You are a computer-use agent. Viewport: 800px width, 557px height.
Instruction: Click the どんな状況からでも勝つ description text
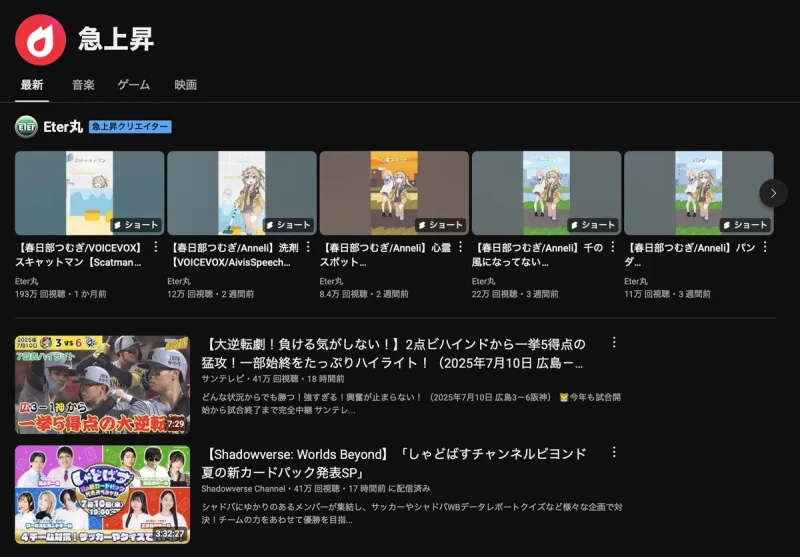point(411,403)
